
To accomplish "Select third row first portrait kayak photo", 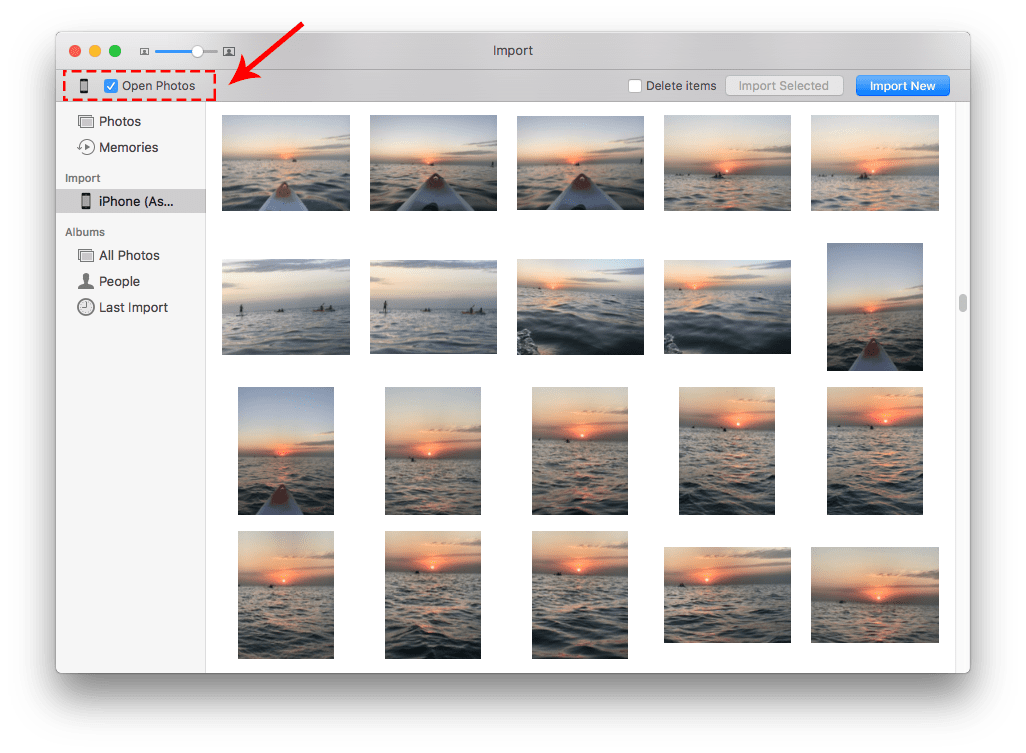I will pyautogui.click(x=286, y=451).
